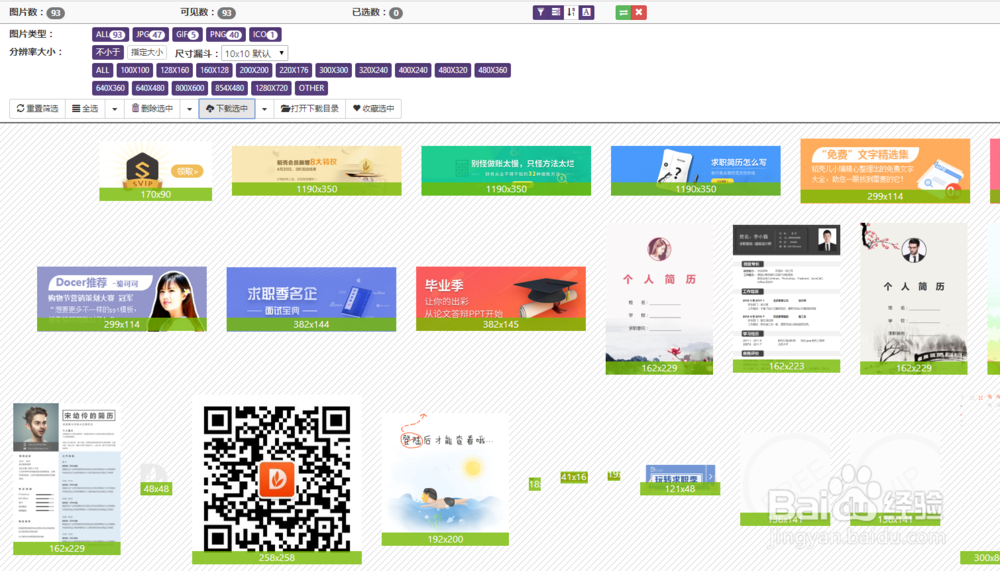Screen dimensions: 1000x571
Task: Select the 160X128 resolution filter
Action: (x=214, y=70)
